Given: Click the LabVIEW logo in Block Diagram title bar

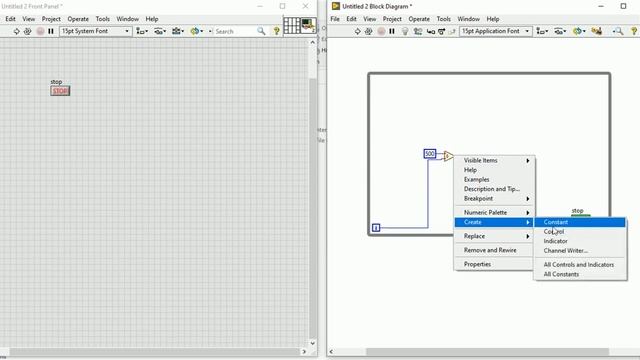Looking at the screenshot, I should pos(336,6).
